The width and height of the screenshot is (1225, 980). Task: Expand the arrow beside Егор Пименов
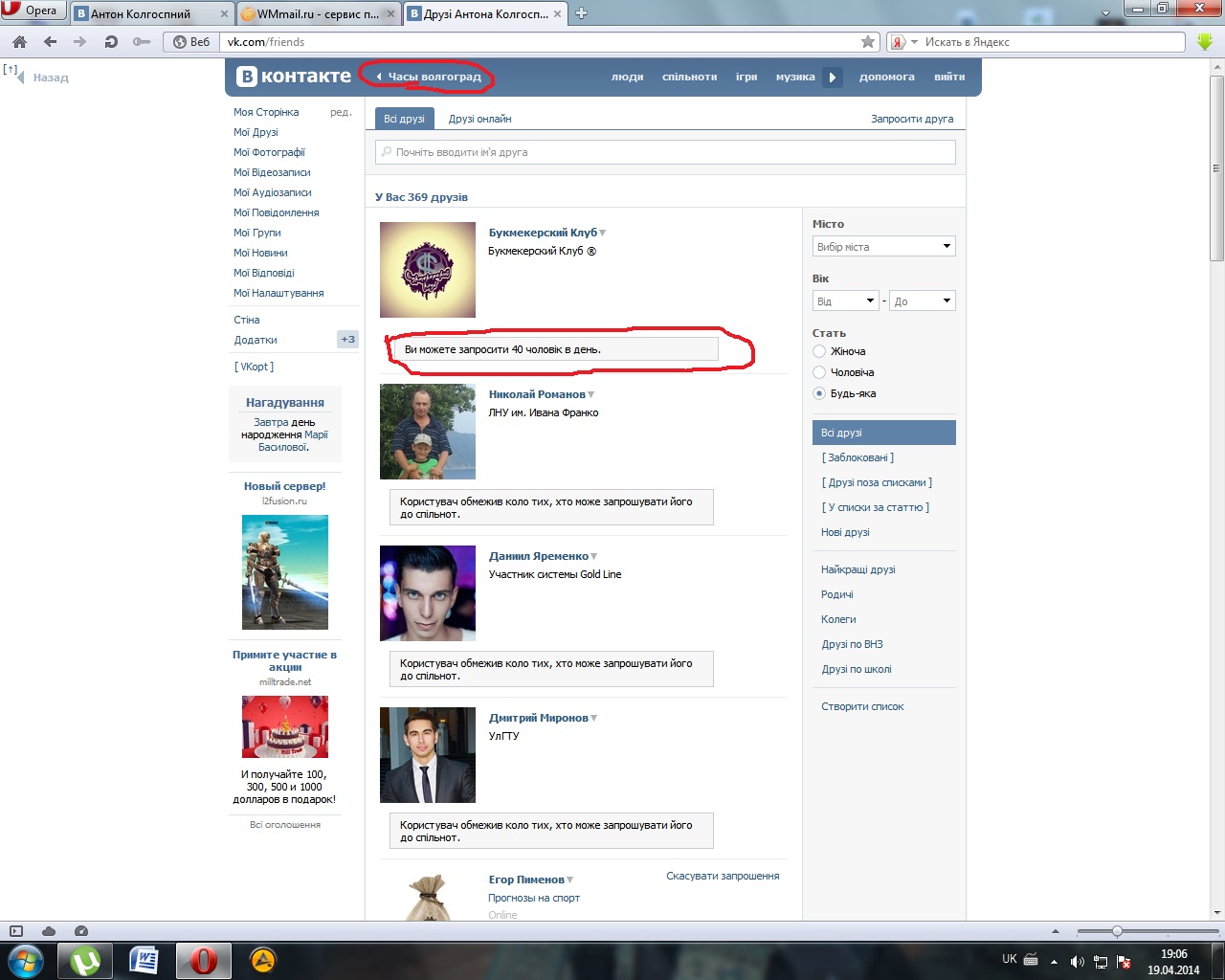569,880
